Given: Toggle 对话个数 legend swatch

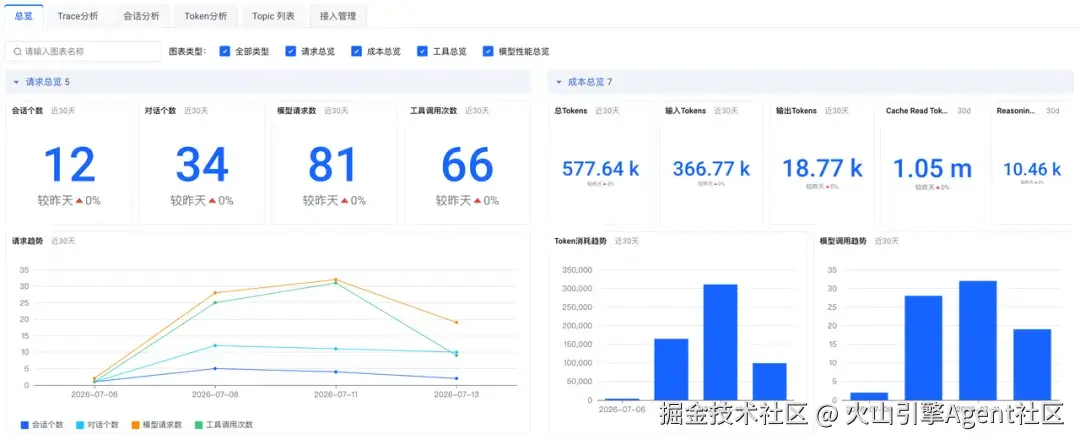Looking at the screenshot, I should [x=81, y=425].
